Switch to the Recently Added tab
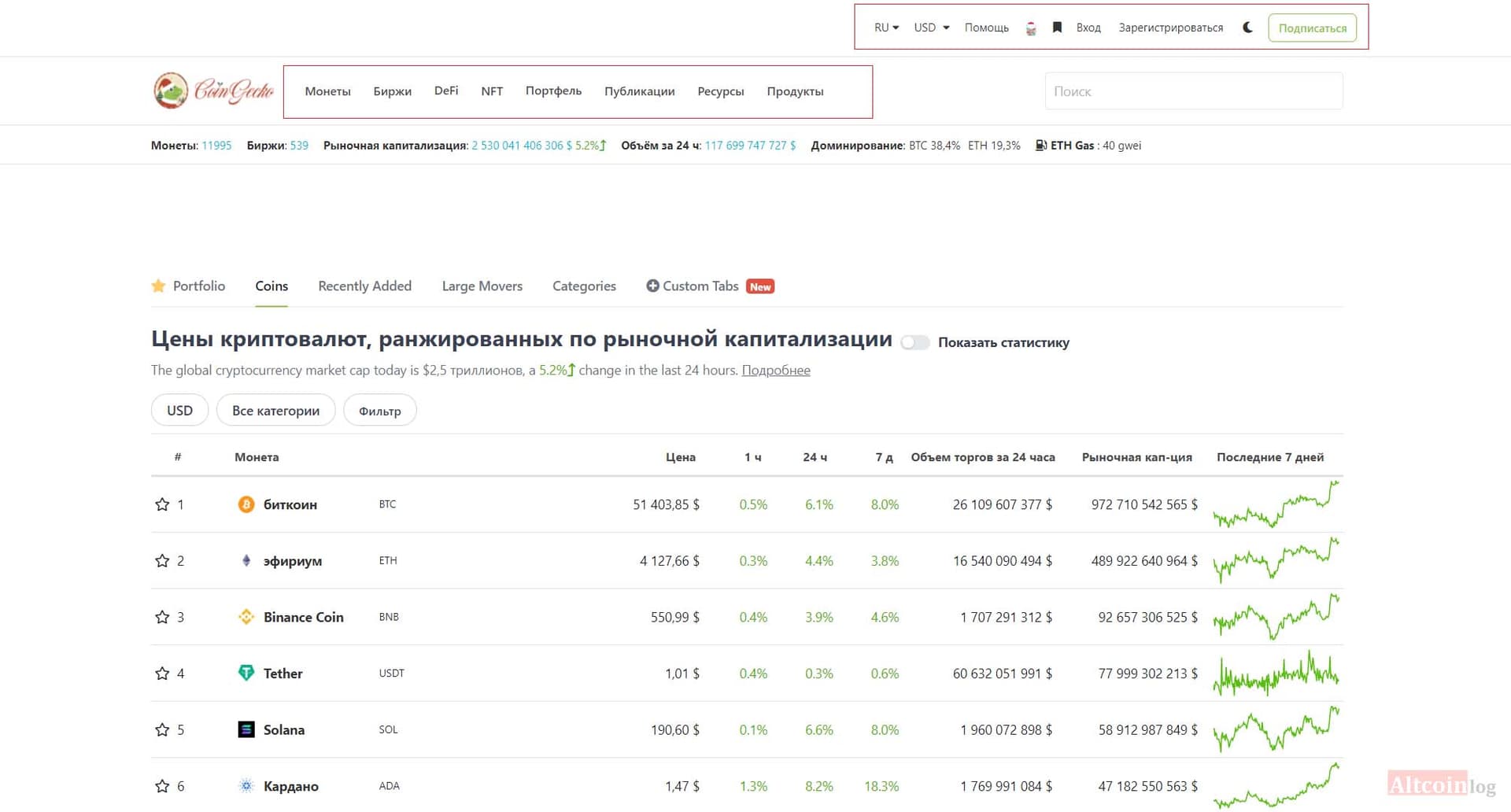 pyautogui.click(x=364, y=286)
